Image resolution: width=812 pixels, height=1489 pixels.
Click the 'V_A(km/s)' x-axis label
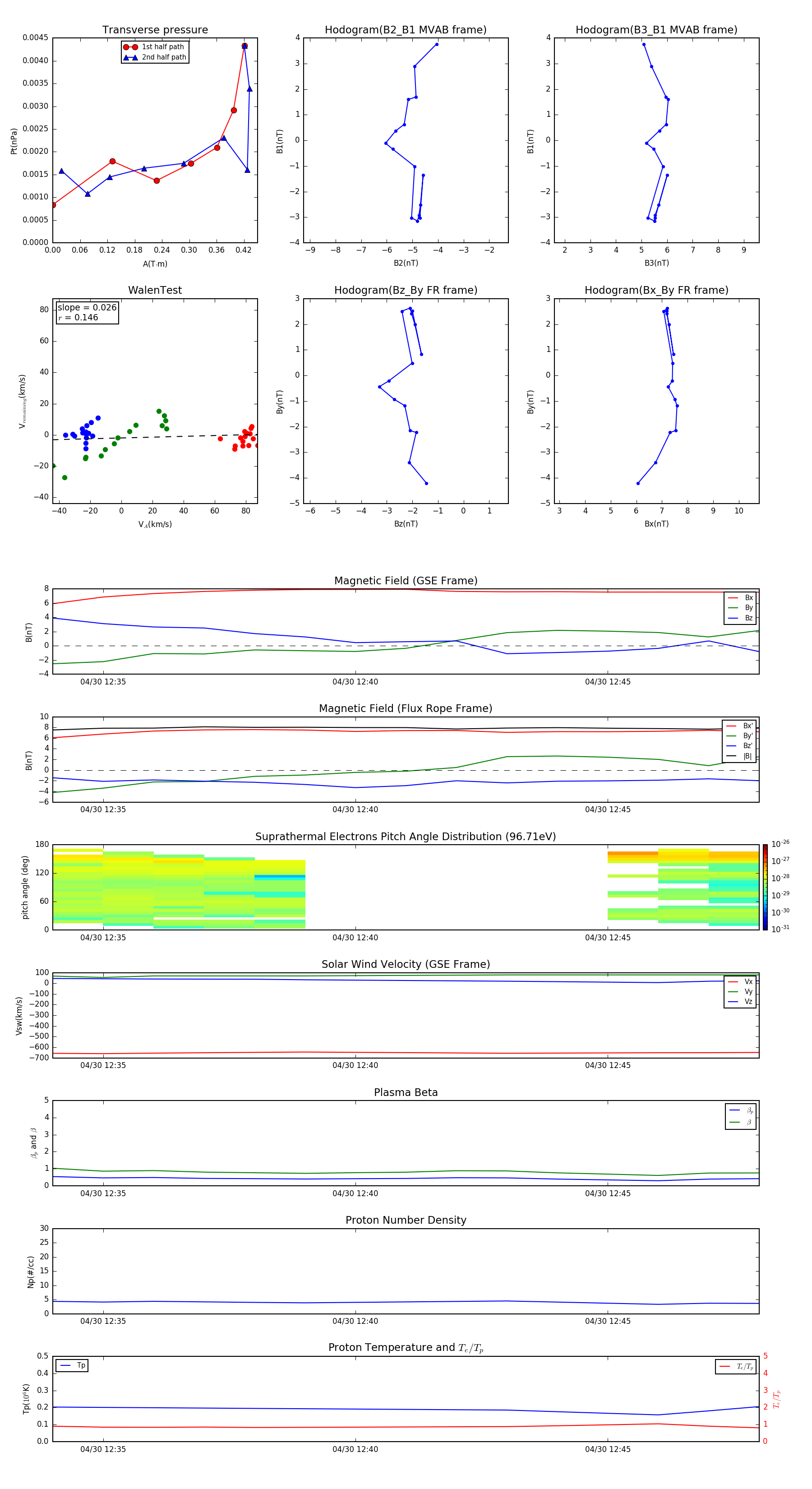click(155, 524)
